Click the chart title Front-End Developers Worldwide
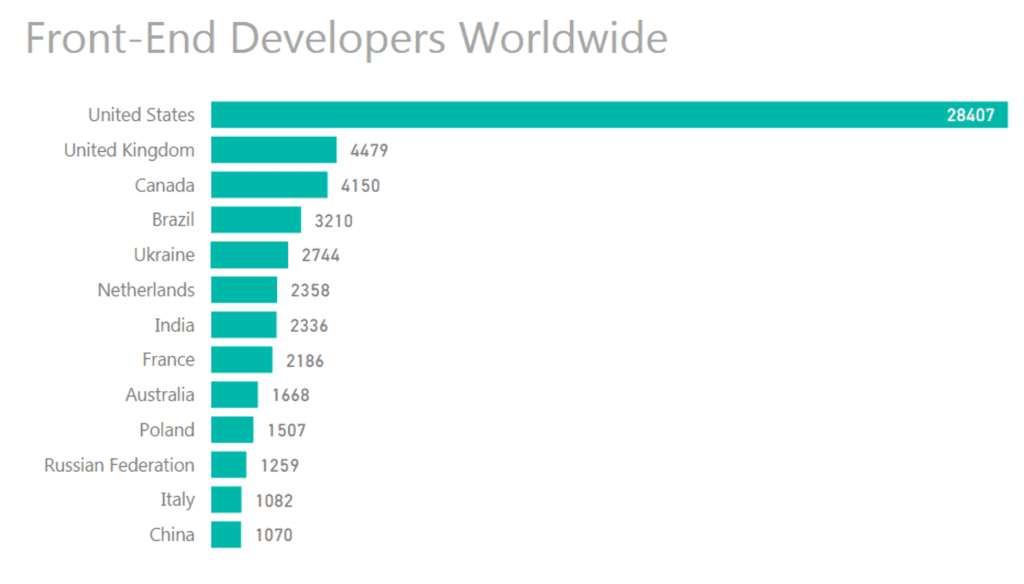Viewport: 1024px width, 584px height. pos(348,38)
